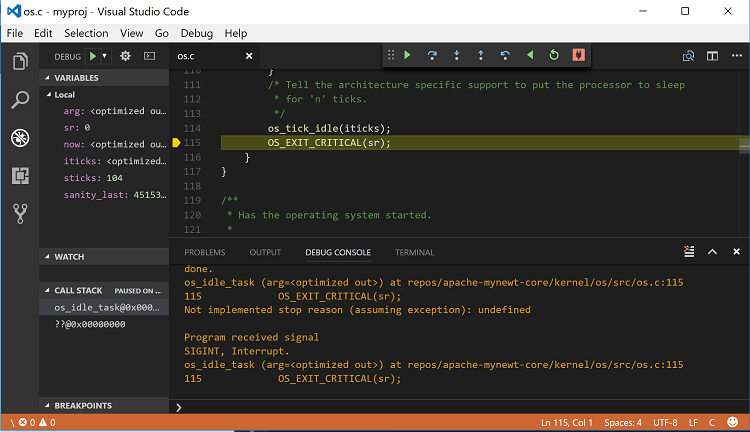Expand the BREAKPOINTS section
750x432 pixels.
[x=104, y=406]
